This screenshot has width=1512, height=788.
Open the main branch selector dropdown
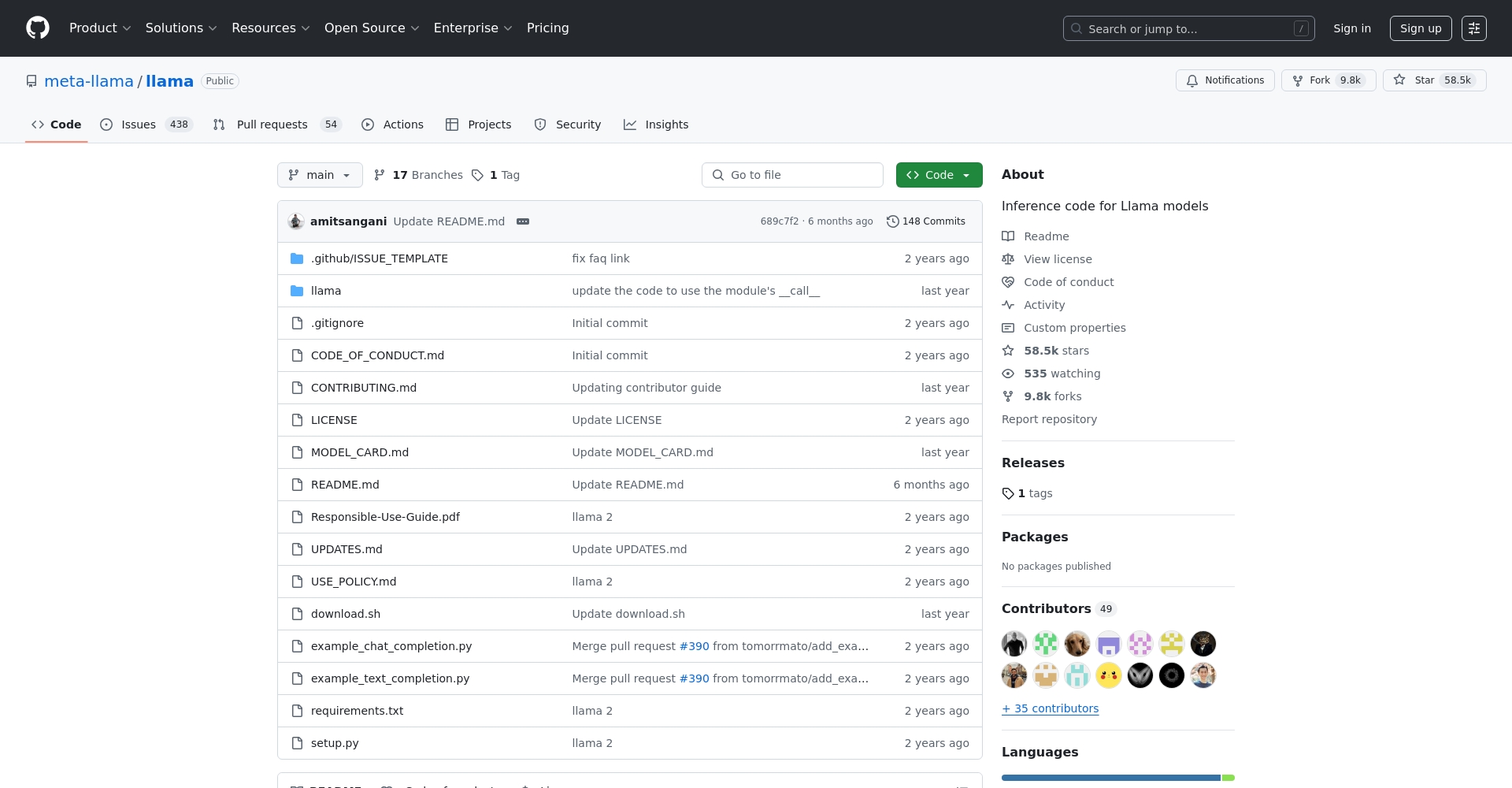[320, 175]
